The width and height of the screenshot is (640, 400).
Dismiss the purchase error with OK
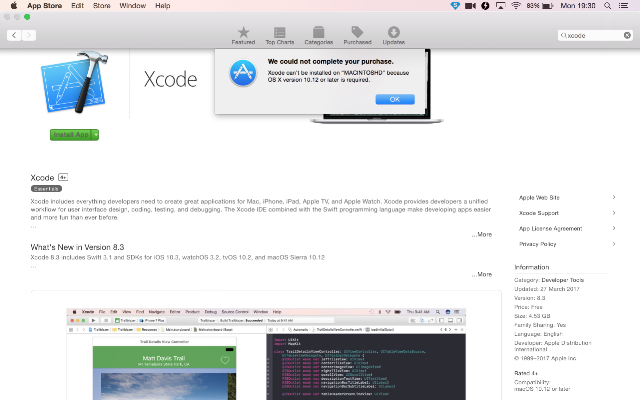tap(395, 99)
